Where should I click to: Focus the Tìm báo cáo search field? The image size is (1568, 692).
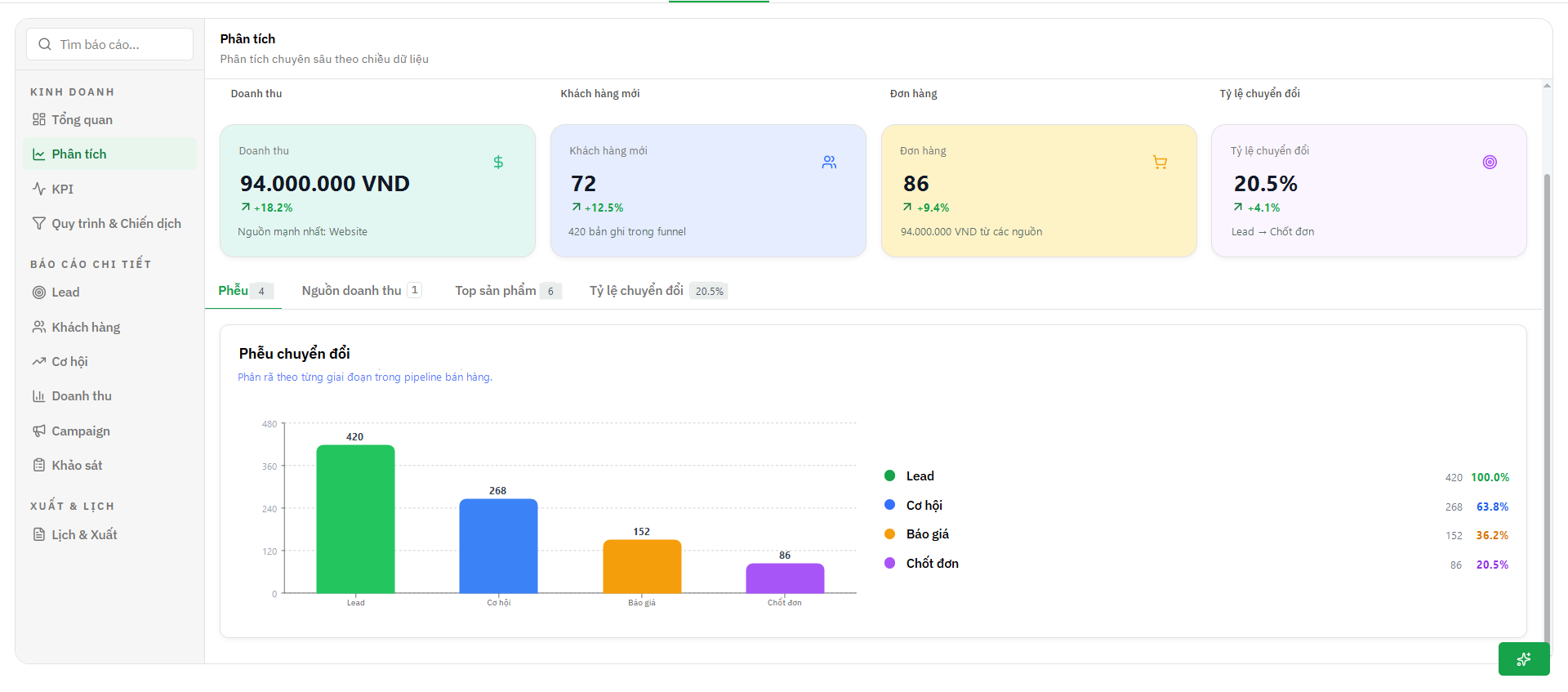(110, 44)
